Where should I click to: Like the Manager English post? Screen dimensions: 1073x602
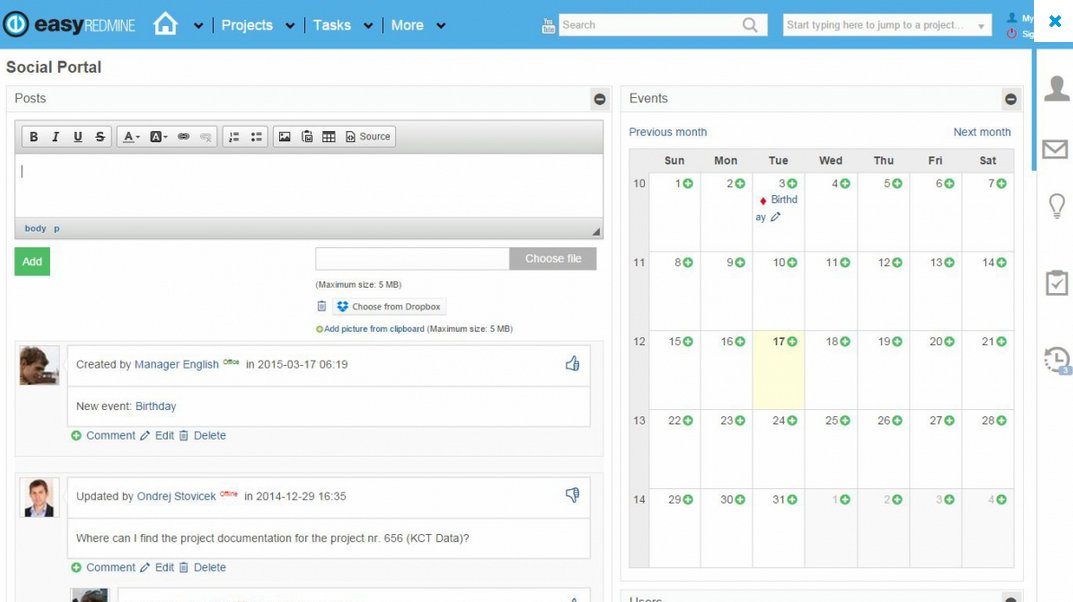(x=573, y=363)
